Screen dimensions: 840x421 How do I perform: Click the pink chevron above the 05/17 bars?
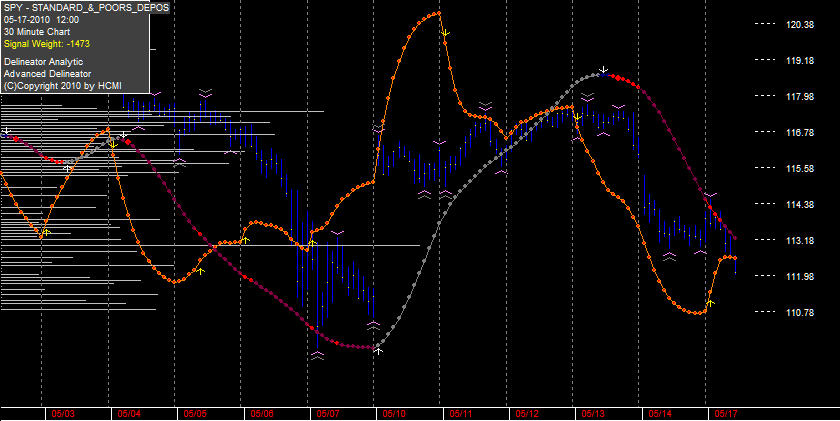710,194
